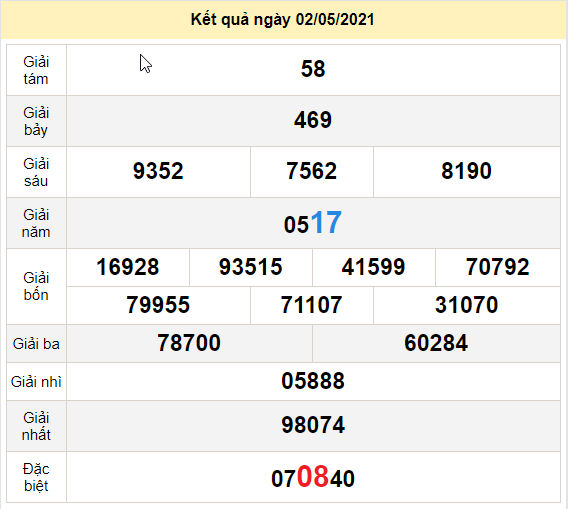Image resolution: width=568 pixels, height=509 pixels.
Task: Select Giải sáu number 9352
Action: (x=158, y=171)
